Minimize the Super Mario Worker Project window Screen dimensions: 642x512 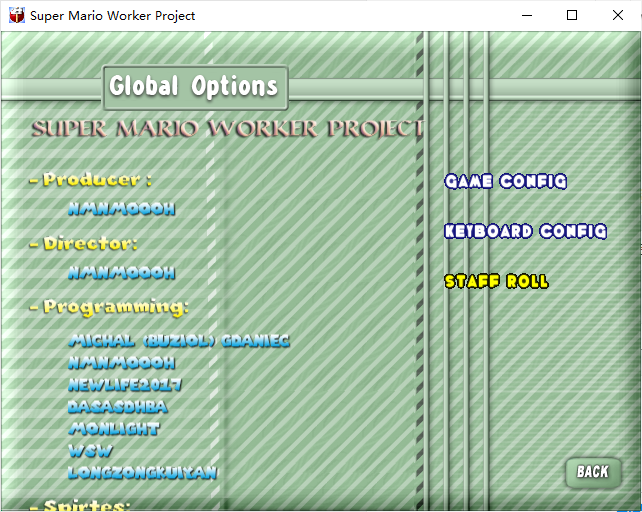pos(527,16)
